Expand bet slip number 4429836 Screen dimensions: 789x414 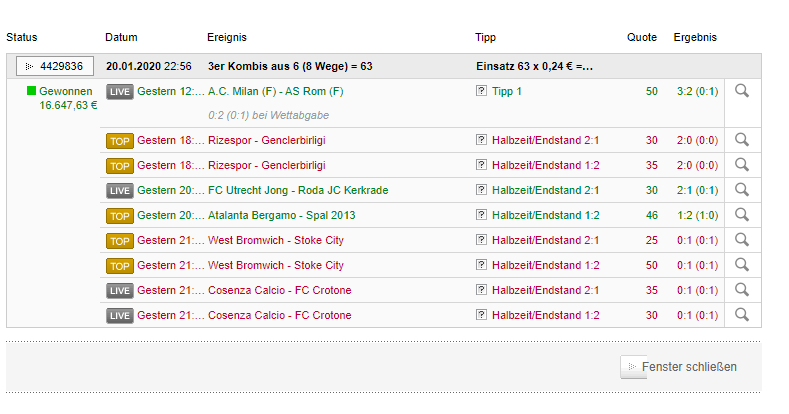tap(55, 66)
